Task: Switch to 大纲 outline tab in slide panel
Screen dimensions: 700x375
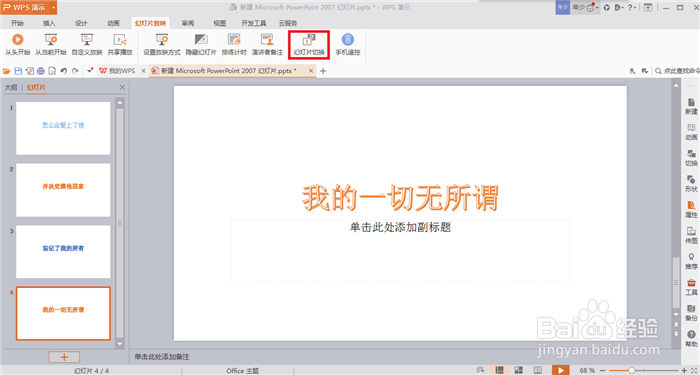Action: click(x=11, y=88)
